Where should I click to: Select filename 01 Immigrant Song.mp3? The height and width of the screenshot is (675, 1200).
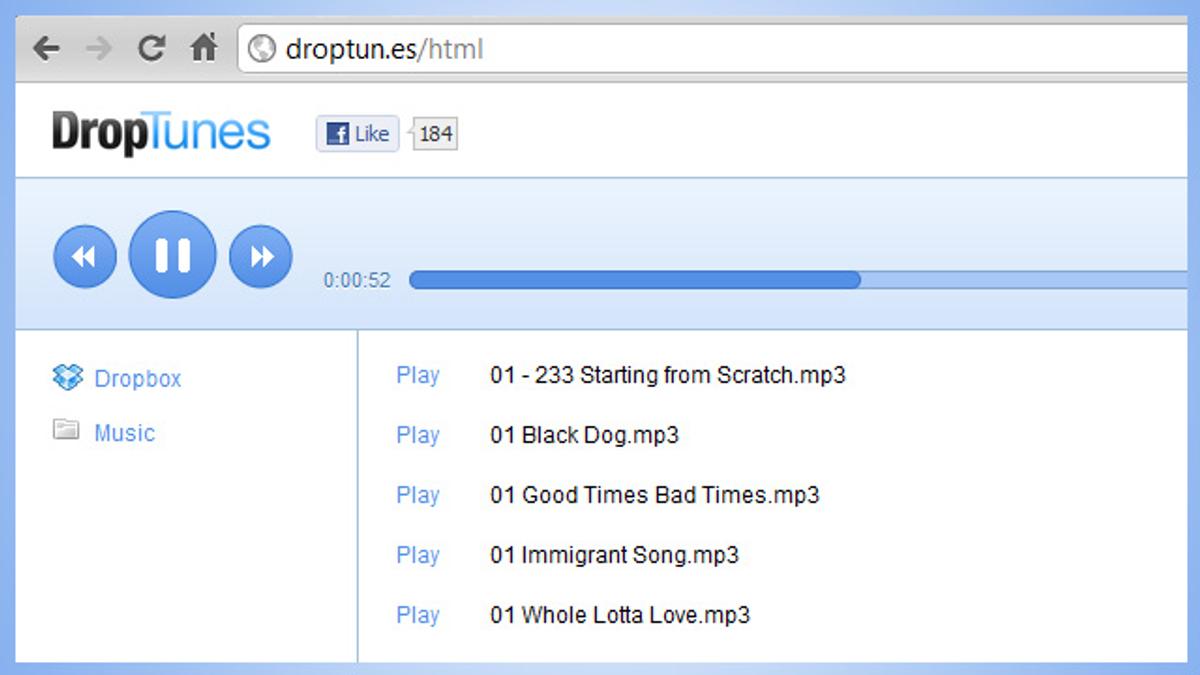pyautogui.click(x=615, y=555)
